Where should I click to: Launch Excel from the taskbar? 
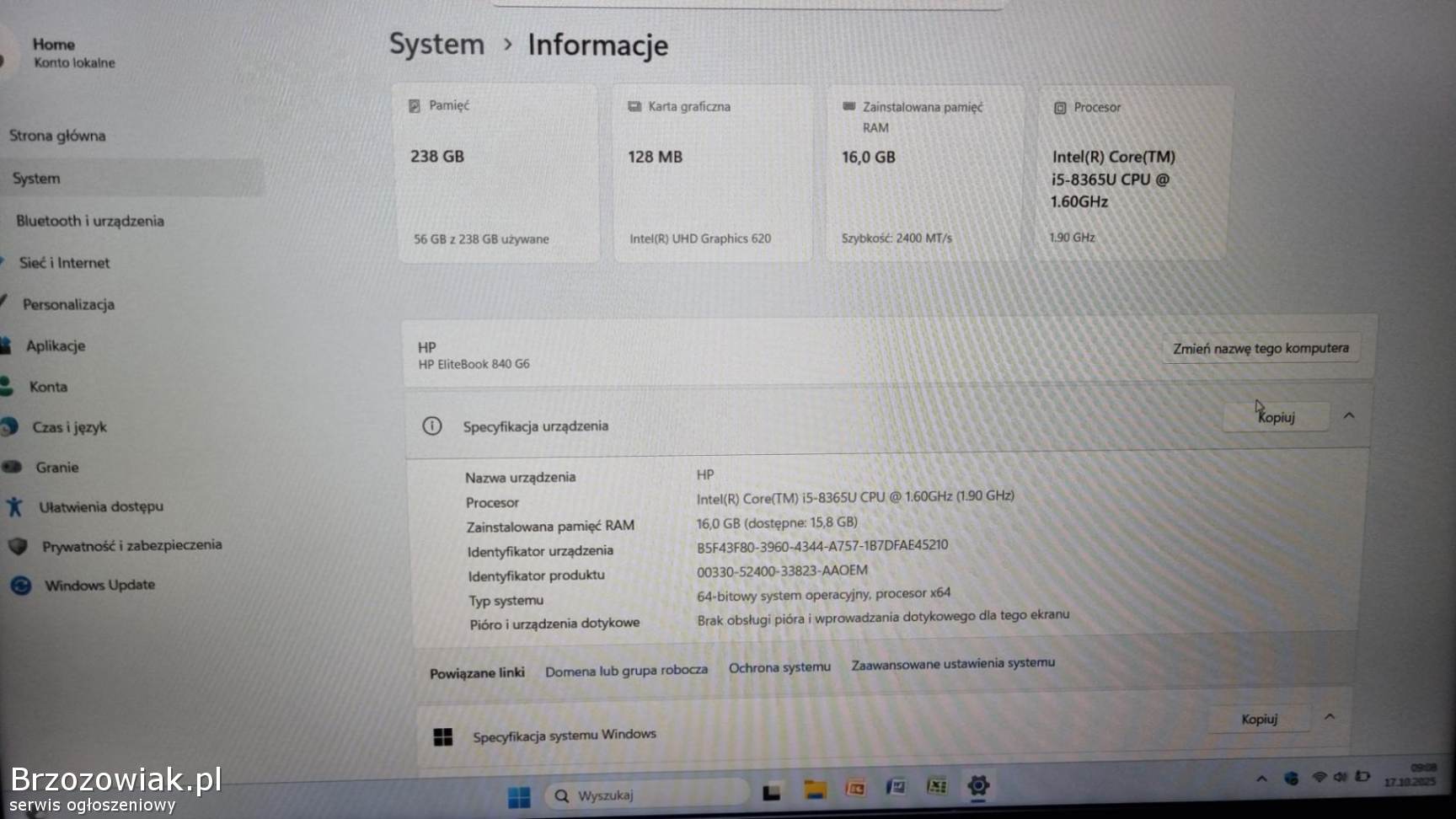(x=936, y=786)
